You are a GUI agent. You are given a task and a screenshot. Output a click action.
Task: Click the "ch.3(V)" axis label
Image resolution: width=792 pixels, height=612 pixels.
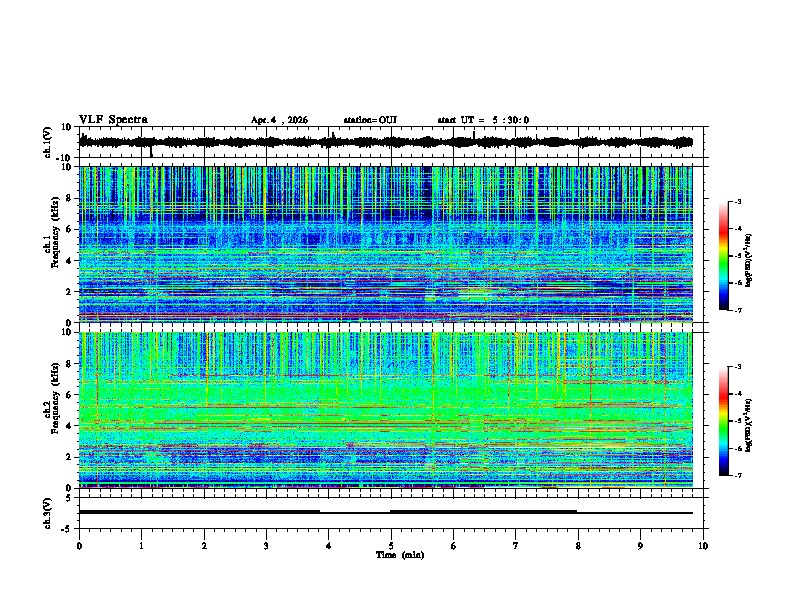[x=47, y=513]
